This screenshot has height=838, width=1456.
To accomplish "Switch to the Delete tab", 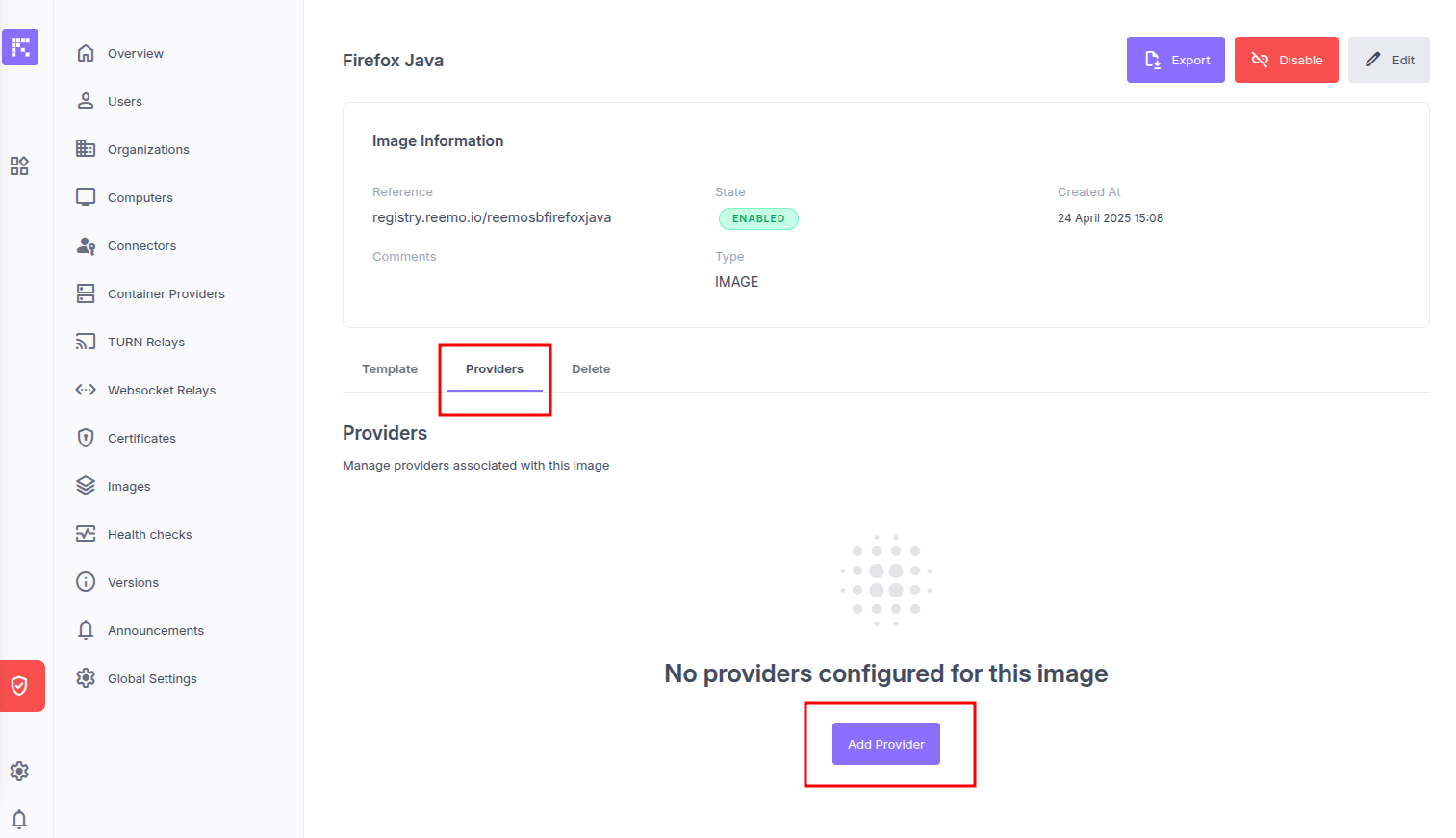I will [x=591, y=369].
